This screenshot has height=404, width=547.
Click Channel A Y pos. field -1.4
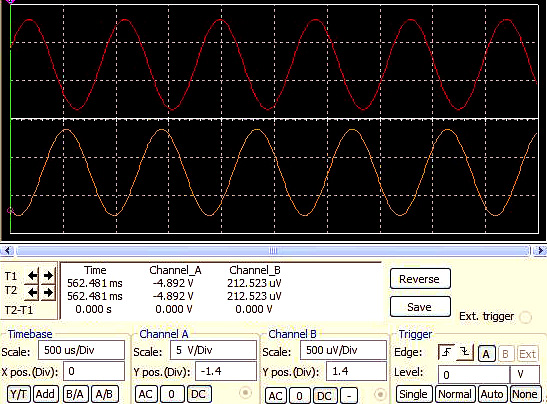click(226, 371)
